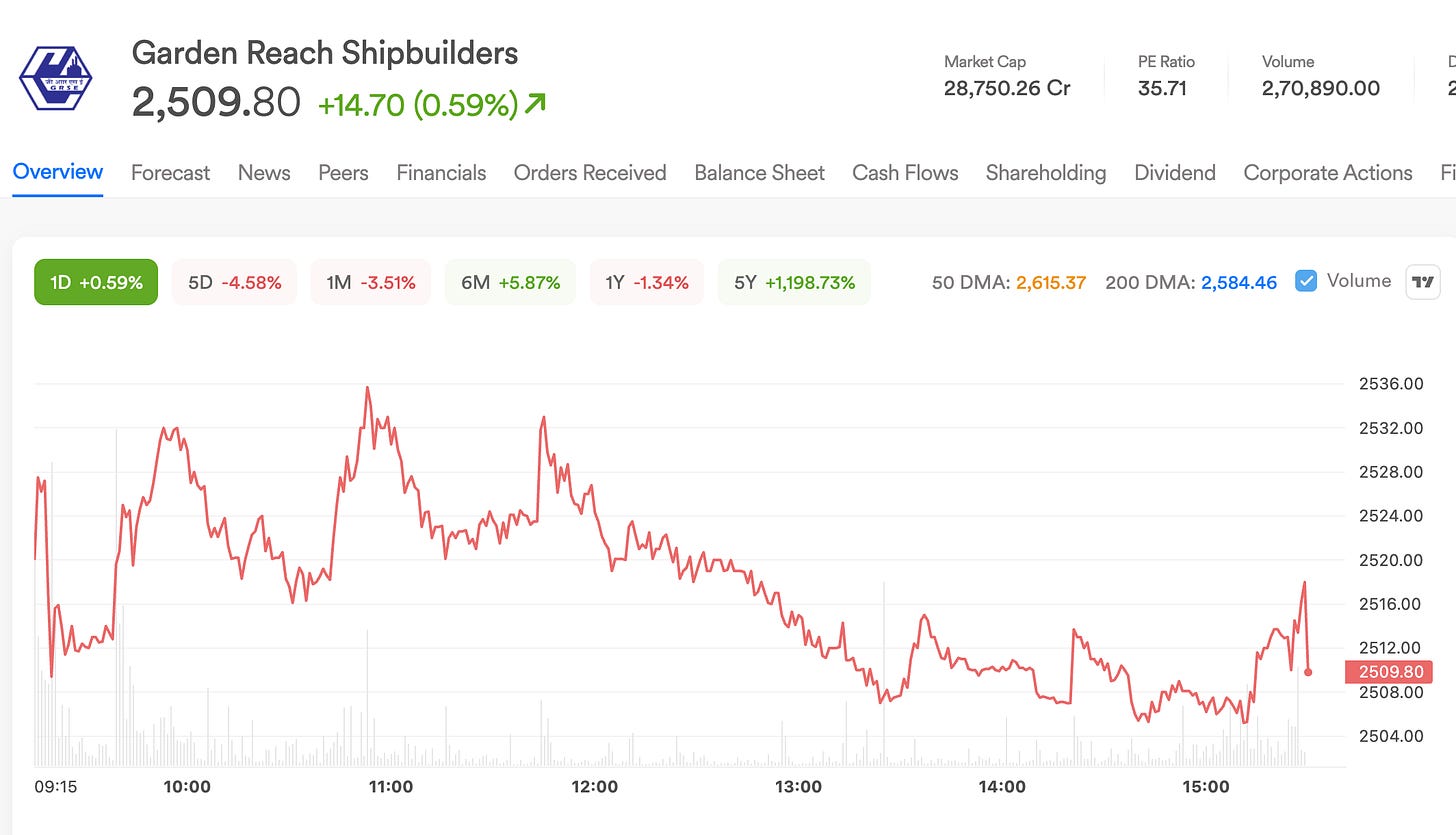Screen dimensions: 1456x835
Task: Click the 200 DMA value
Action: pos(1239,282)
